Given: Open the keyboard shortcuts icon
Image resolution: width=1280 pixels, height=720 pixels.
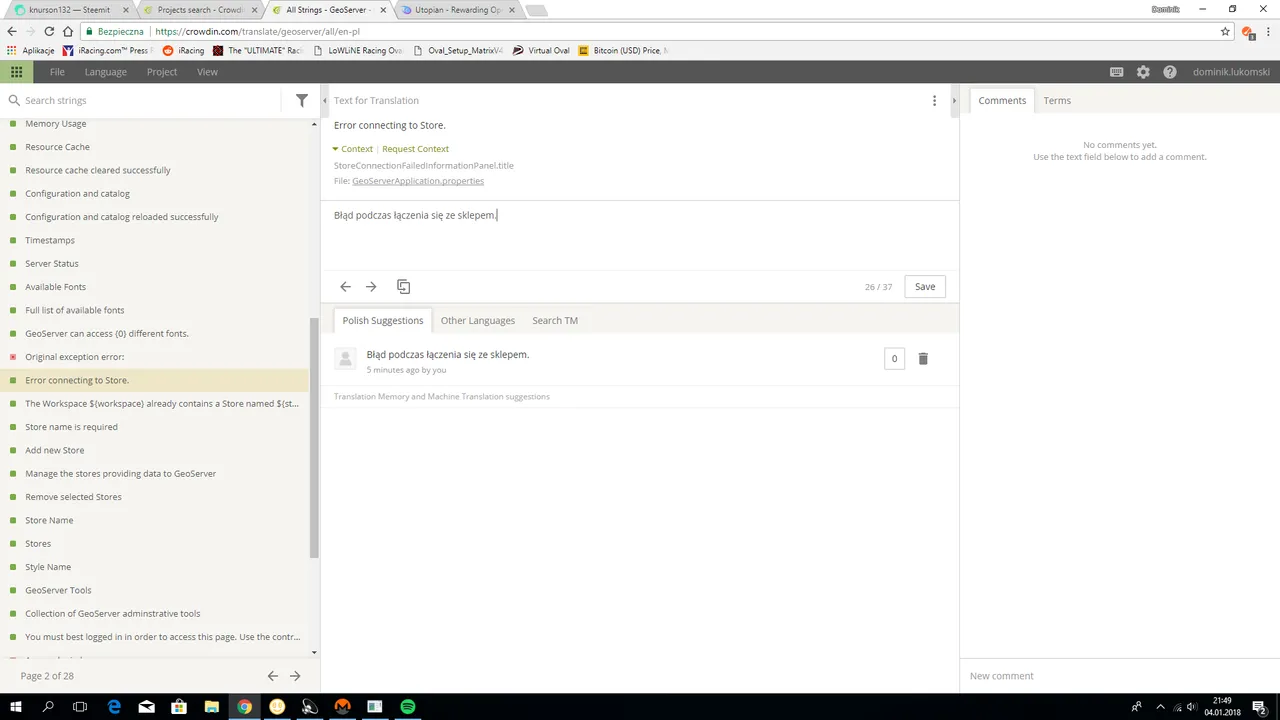Looking at the screenshot, I should pyautogui.click(x=1117, y=72).
